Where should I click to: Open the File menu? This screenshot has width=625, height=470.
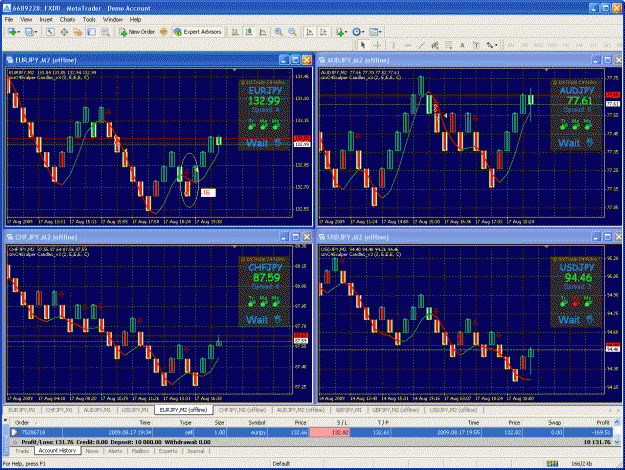coord(9,20)
